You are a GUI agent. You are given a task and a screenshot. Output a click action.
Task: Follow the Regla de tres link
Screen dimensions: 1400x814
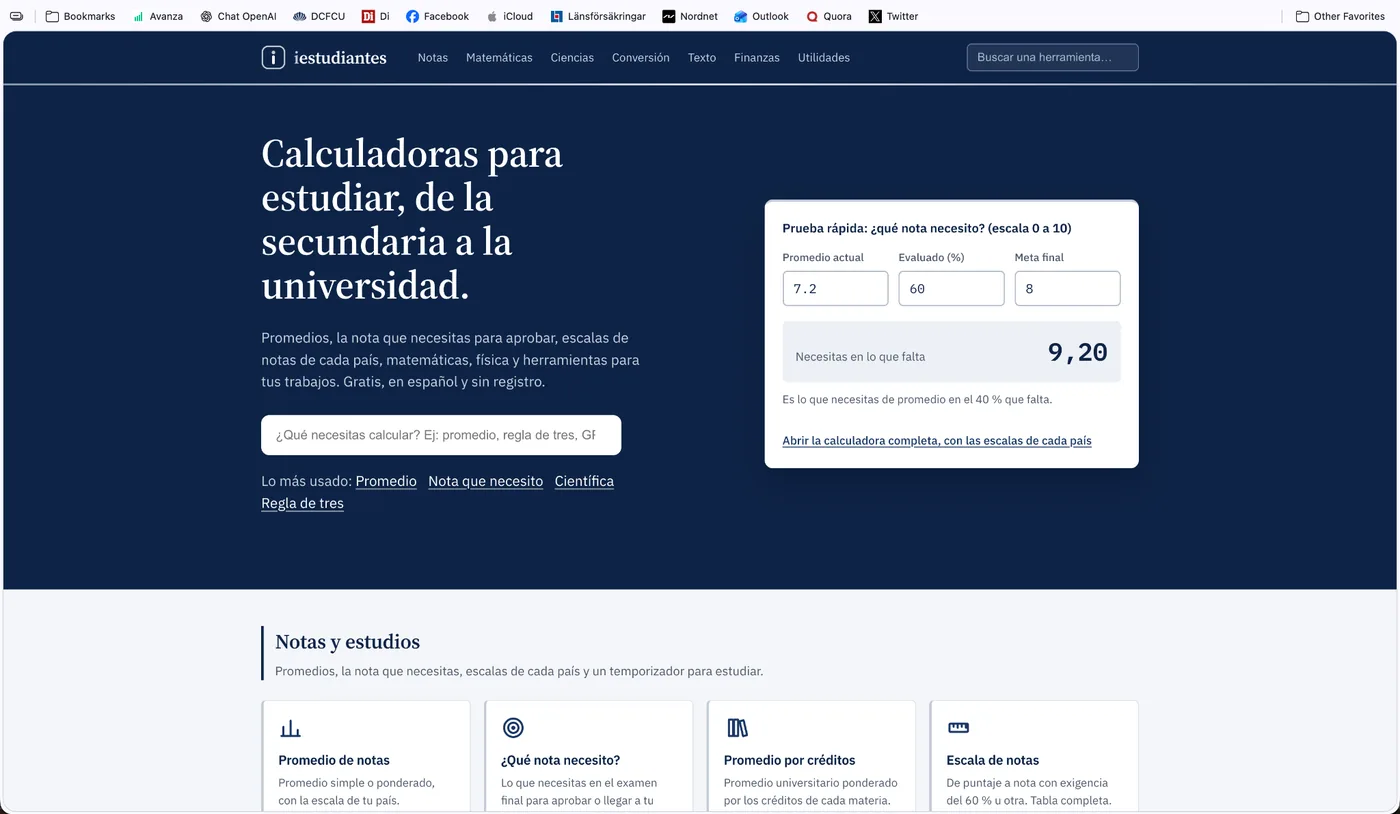(x=303, y=503)
